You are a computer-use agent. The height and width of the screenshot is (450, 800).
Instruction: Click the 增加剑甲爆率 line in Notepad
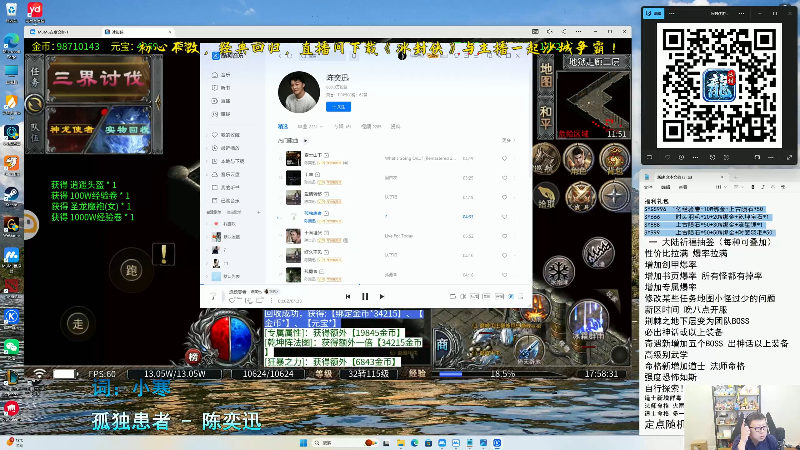(671, 265)
